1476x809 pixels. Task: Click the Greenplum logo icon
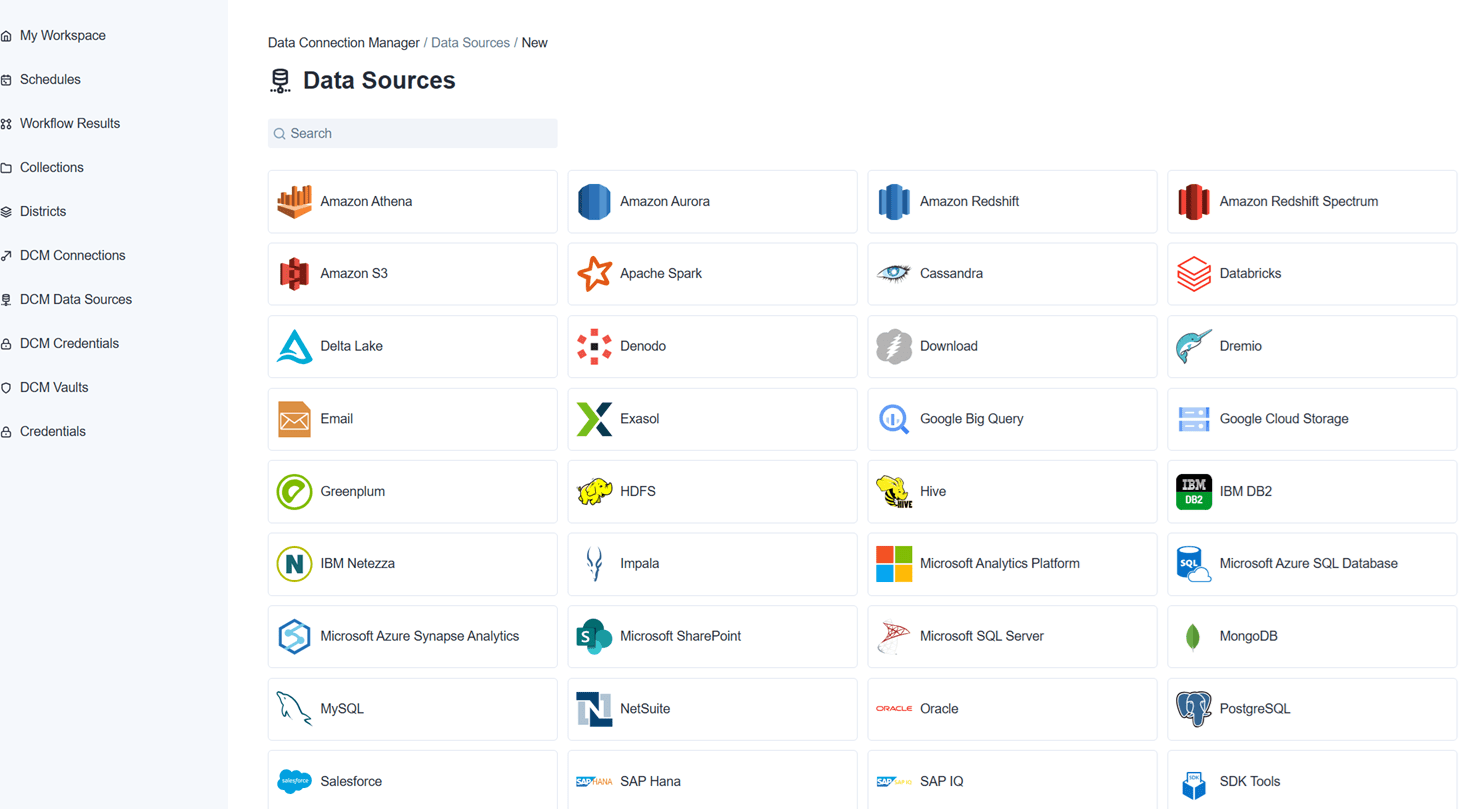point(294,492)
